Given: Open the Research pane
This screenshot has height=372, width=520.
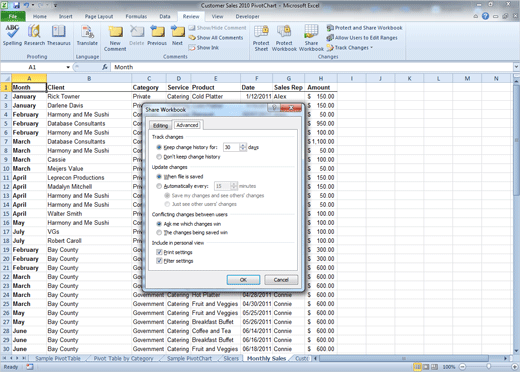Looking at the screenshot, I should (34, 35).
